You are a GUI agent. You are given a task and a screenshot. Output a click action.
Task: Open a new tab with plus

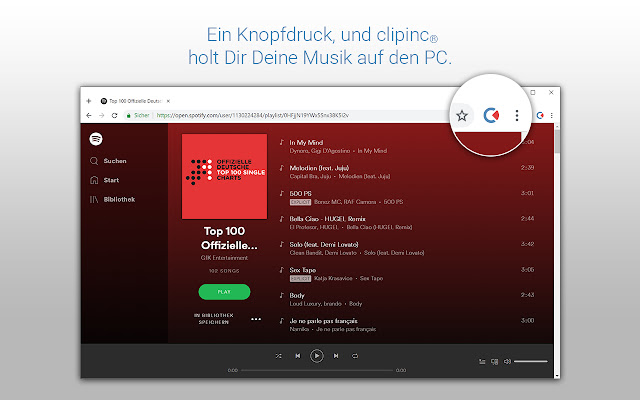pos(89,101)
